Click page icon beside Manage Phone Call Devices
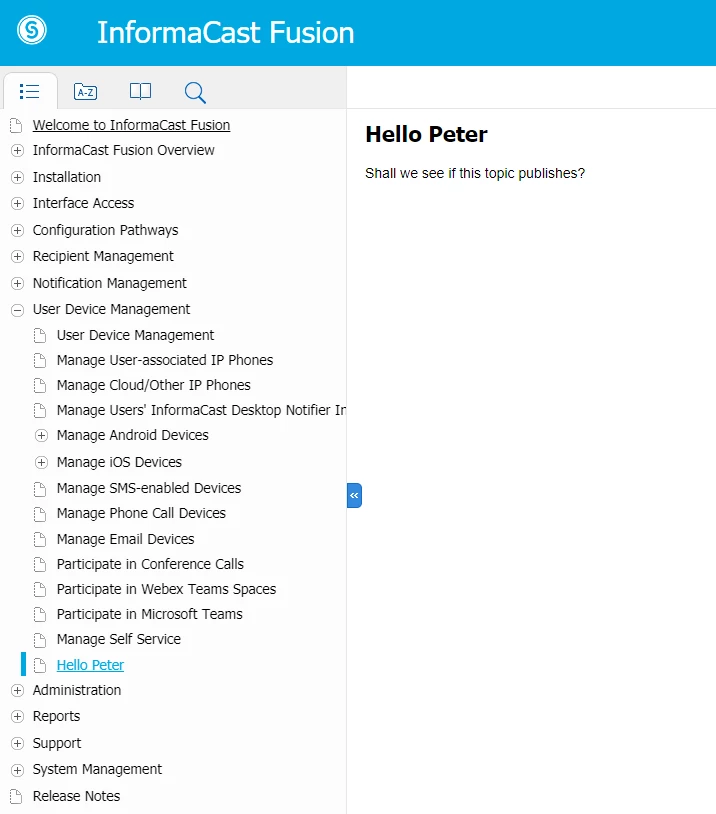716x814 pixels. click(40, 513)
